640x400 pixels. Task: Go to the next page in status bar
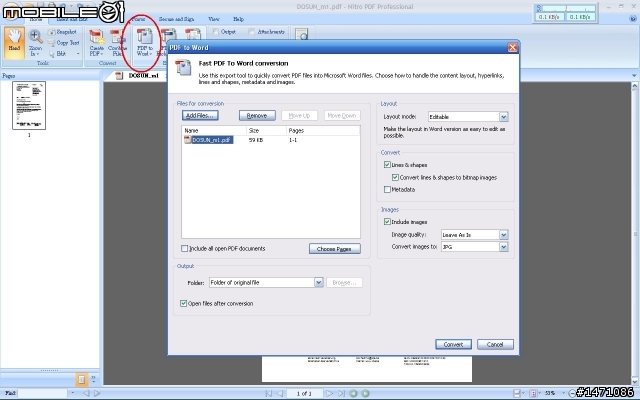[x=329, y=393]
